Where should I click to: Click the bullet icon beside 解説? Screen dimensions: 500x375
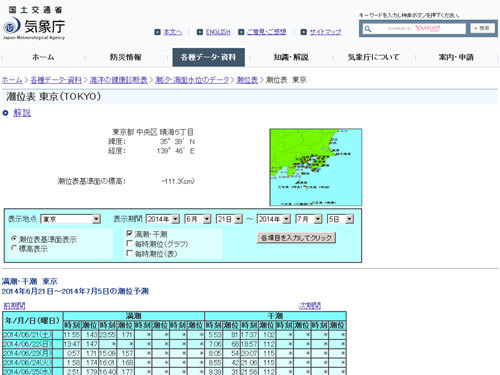(x=5, y=113)
